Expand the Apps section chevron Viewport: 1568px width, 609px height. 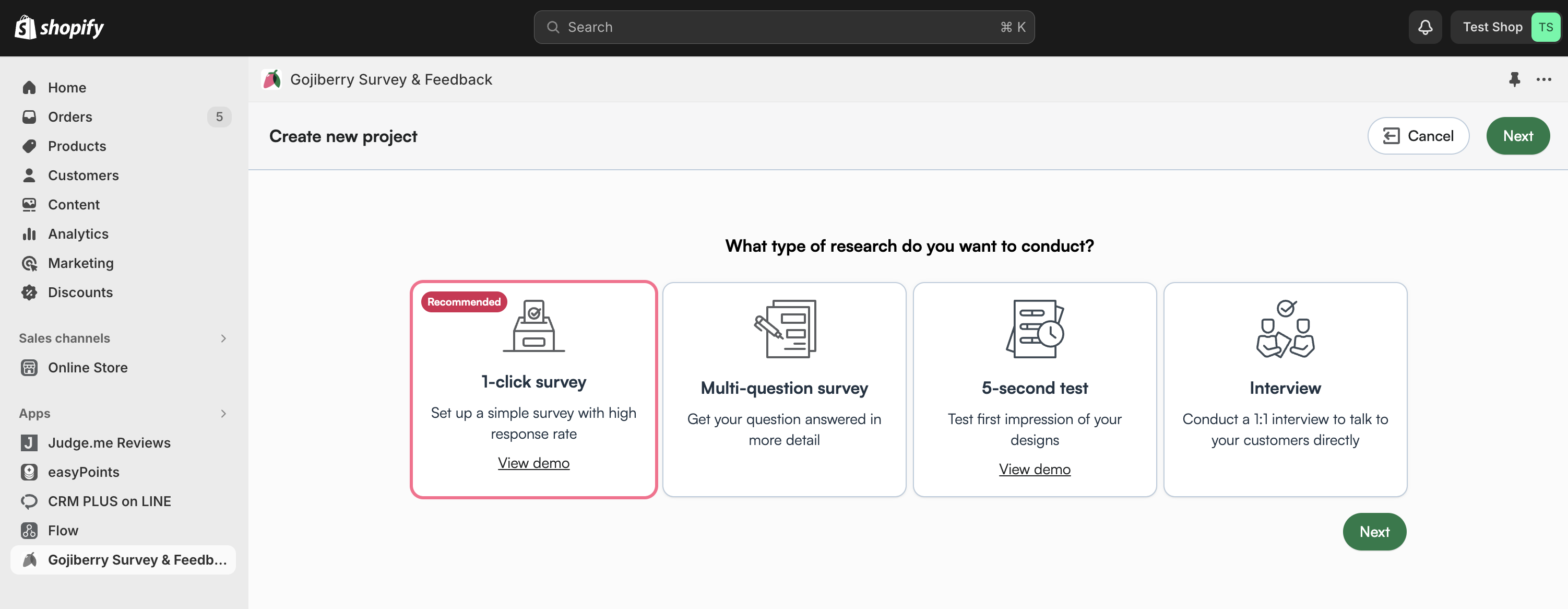pyautogui.click(x=223, y=414)
